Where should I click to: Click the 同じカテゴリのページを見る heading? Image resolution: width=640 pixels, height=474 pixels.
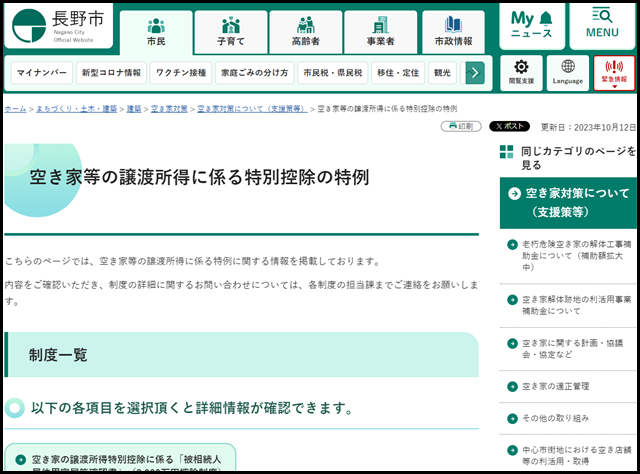coord(578,158)
